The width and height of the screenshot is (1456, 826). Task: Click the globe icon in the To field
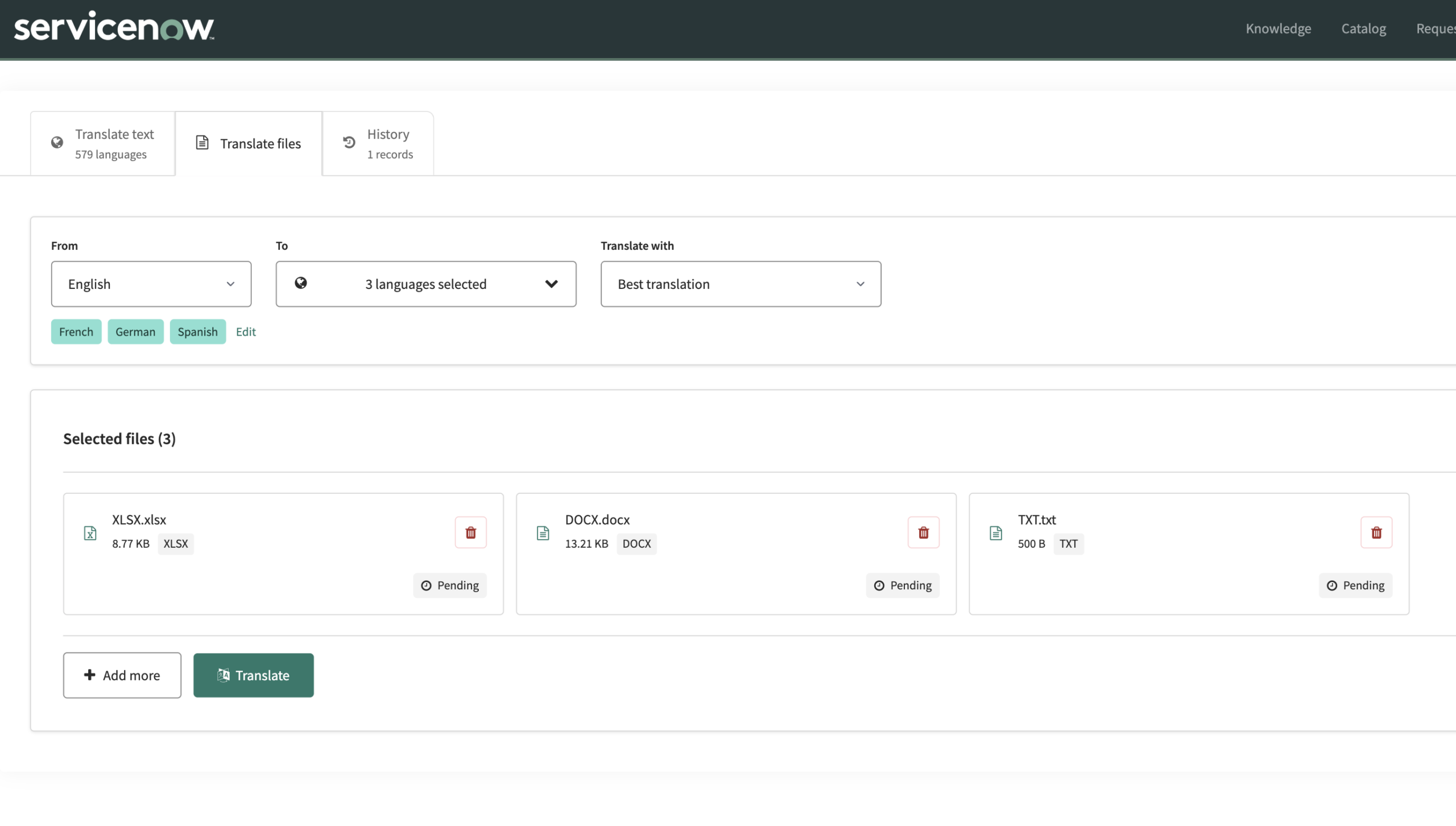301,283
